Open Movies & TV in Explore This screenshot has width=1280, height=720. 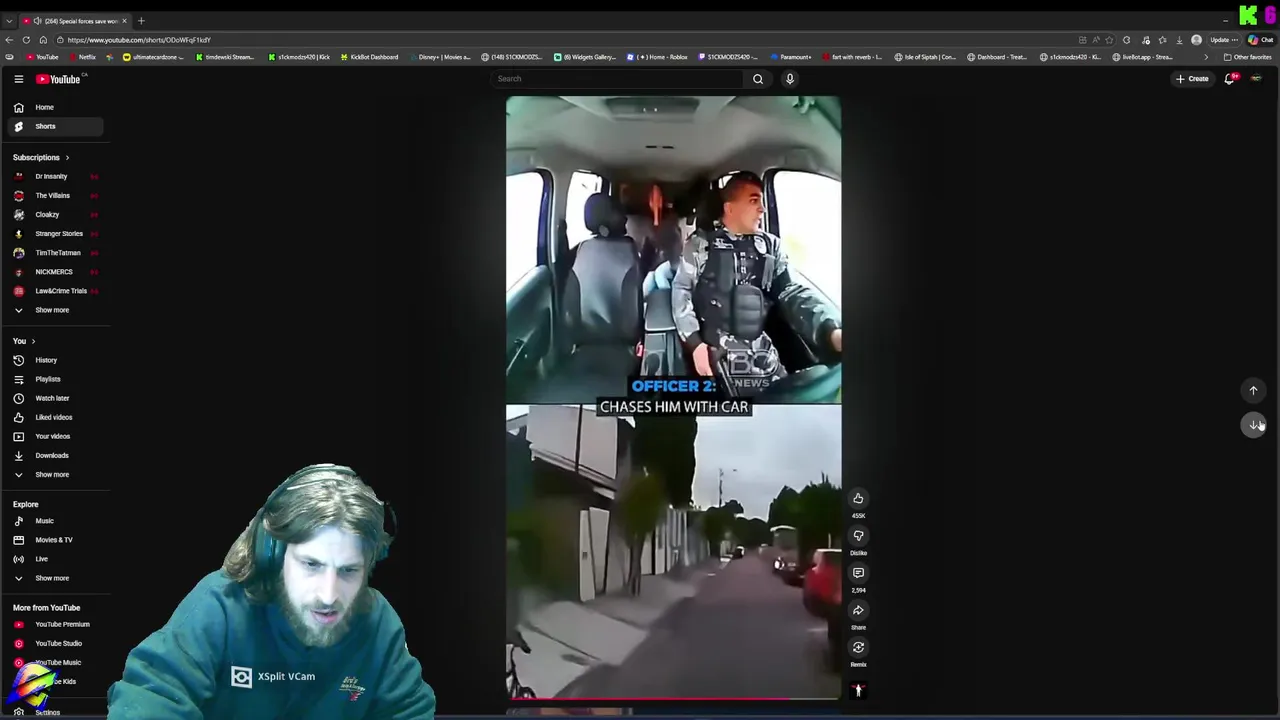(x=52, y=540)
